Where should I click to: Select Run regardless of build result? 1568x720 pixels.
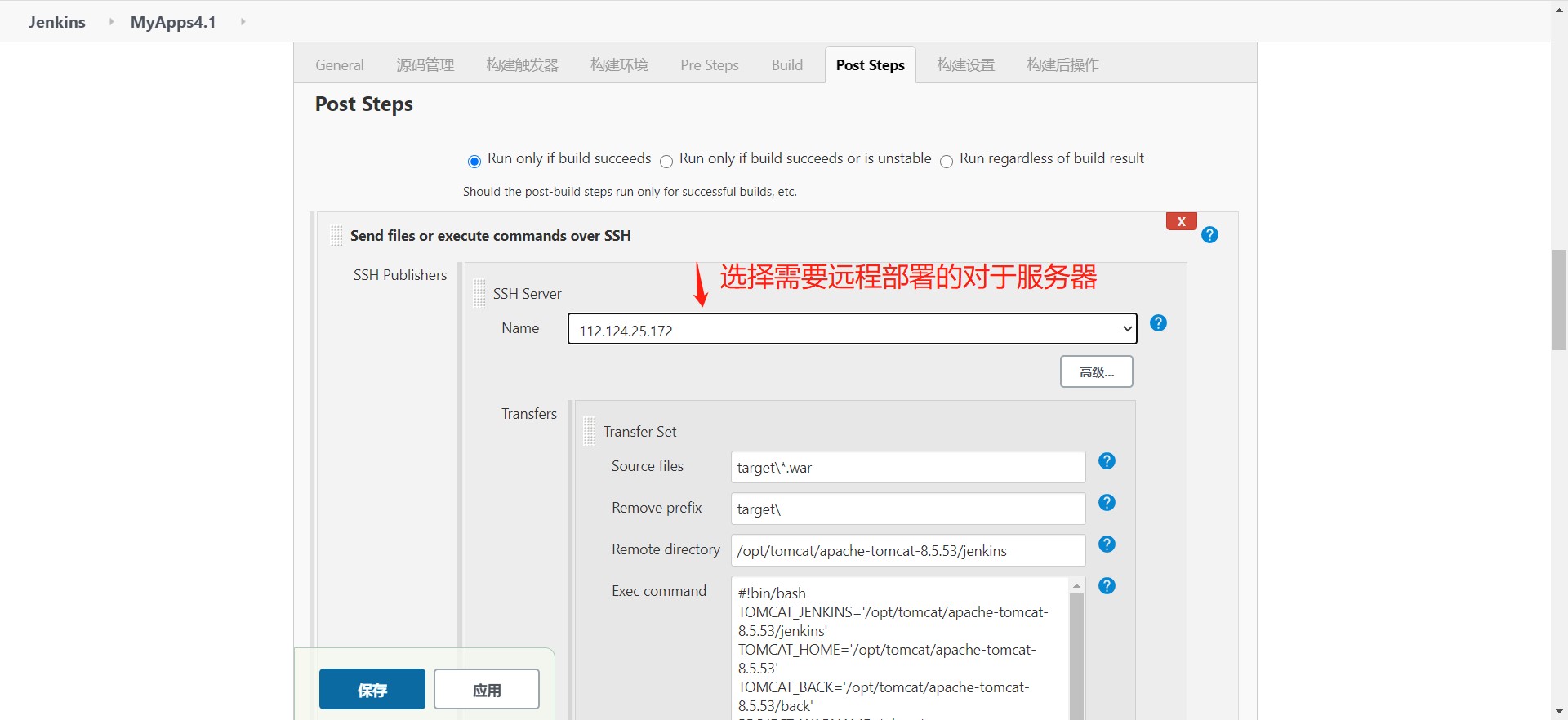pos(947,162)
